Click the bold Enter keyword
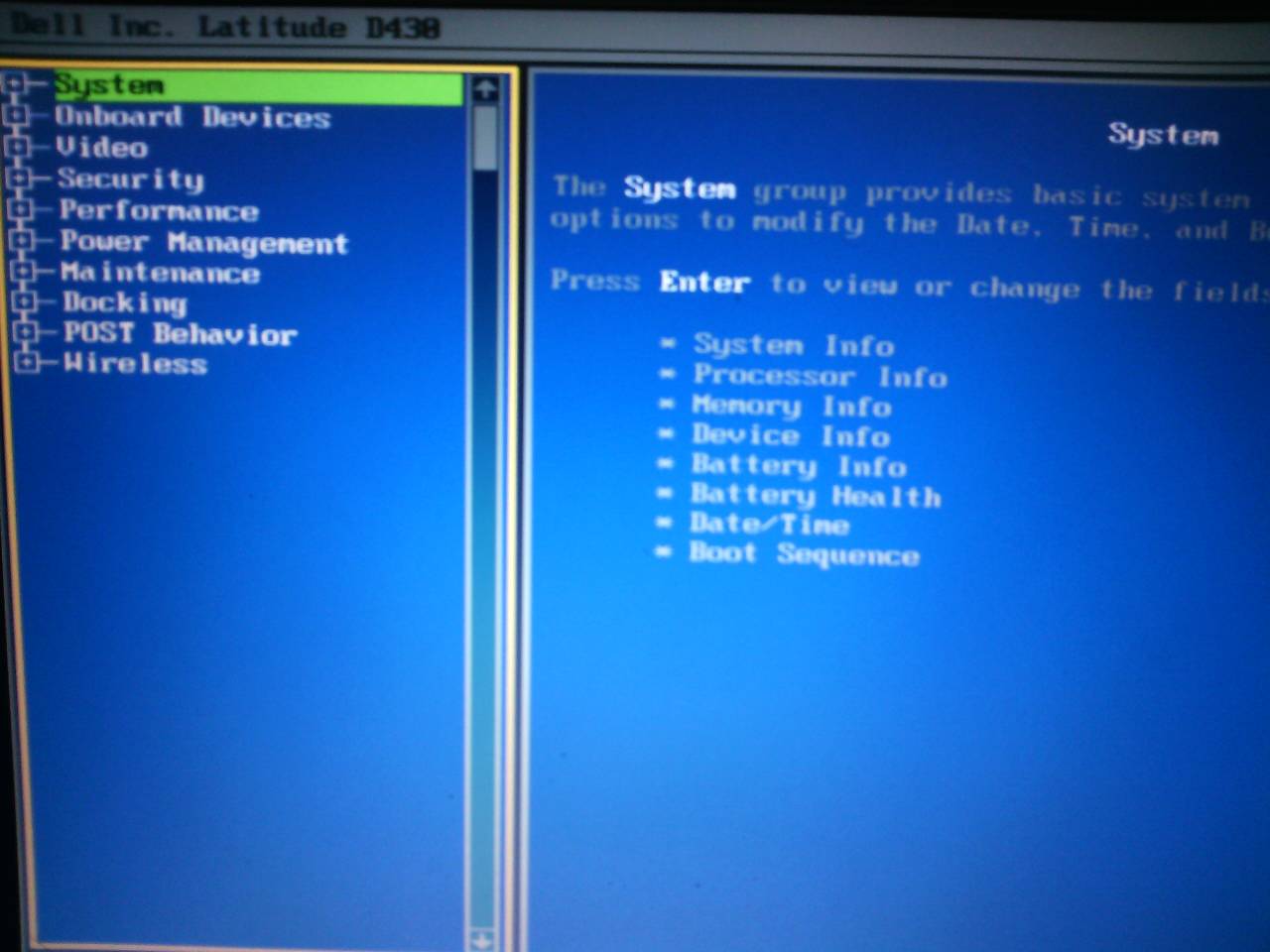This screenshot has width=1270, height=952. click(704, 283)
